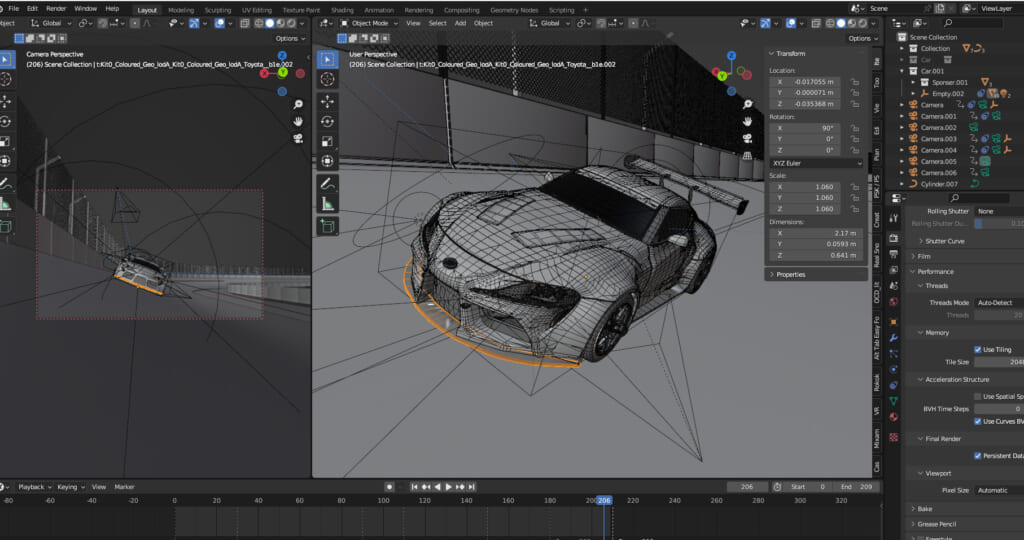Open the Render menu
1024x540 pixels.
[x=56, y=8]
